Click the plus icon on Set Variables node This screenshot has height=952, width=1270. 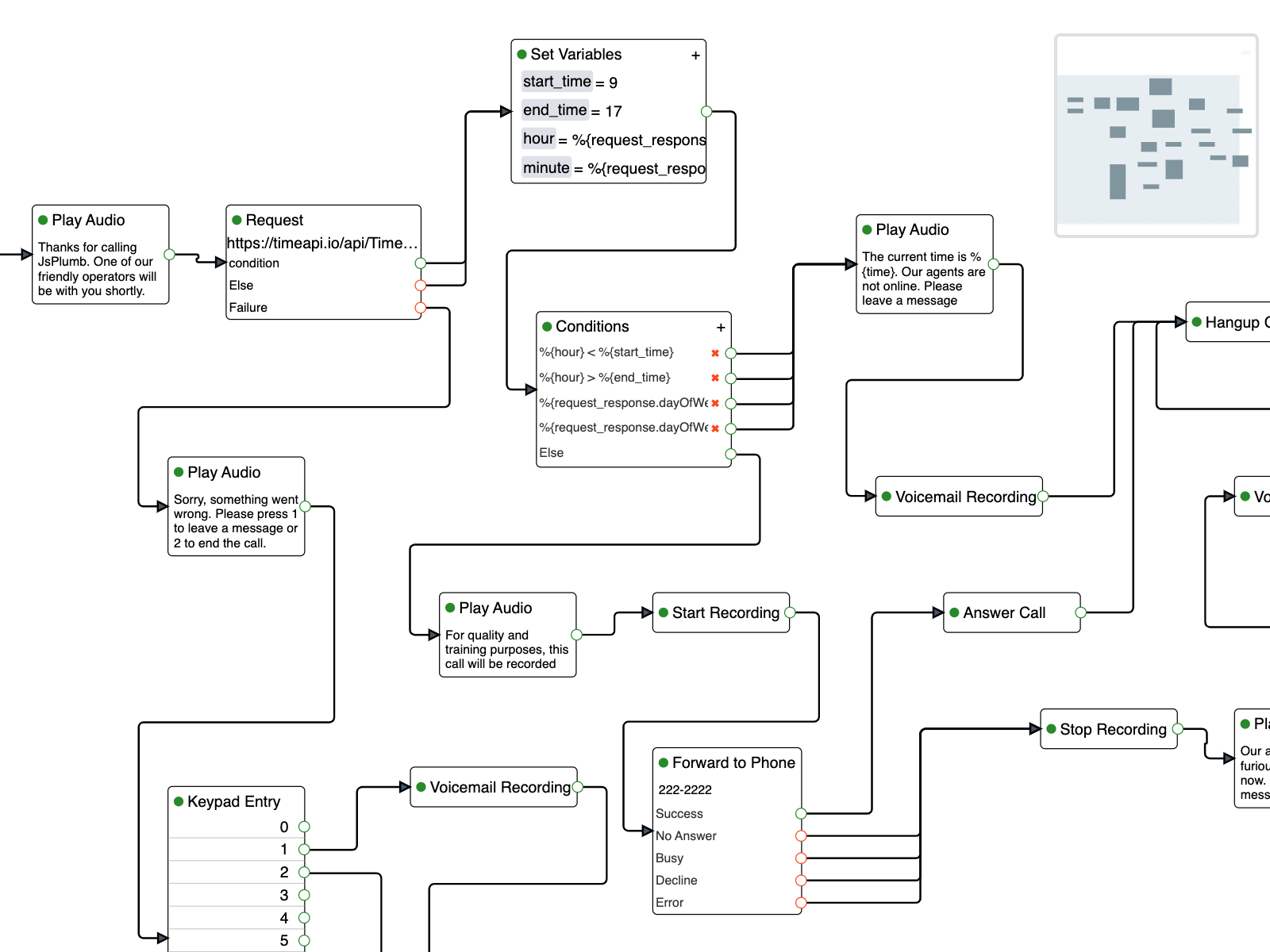point(695,55)
